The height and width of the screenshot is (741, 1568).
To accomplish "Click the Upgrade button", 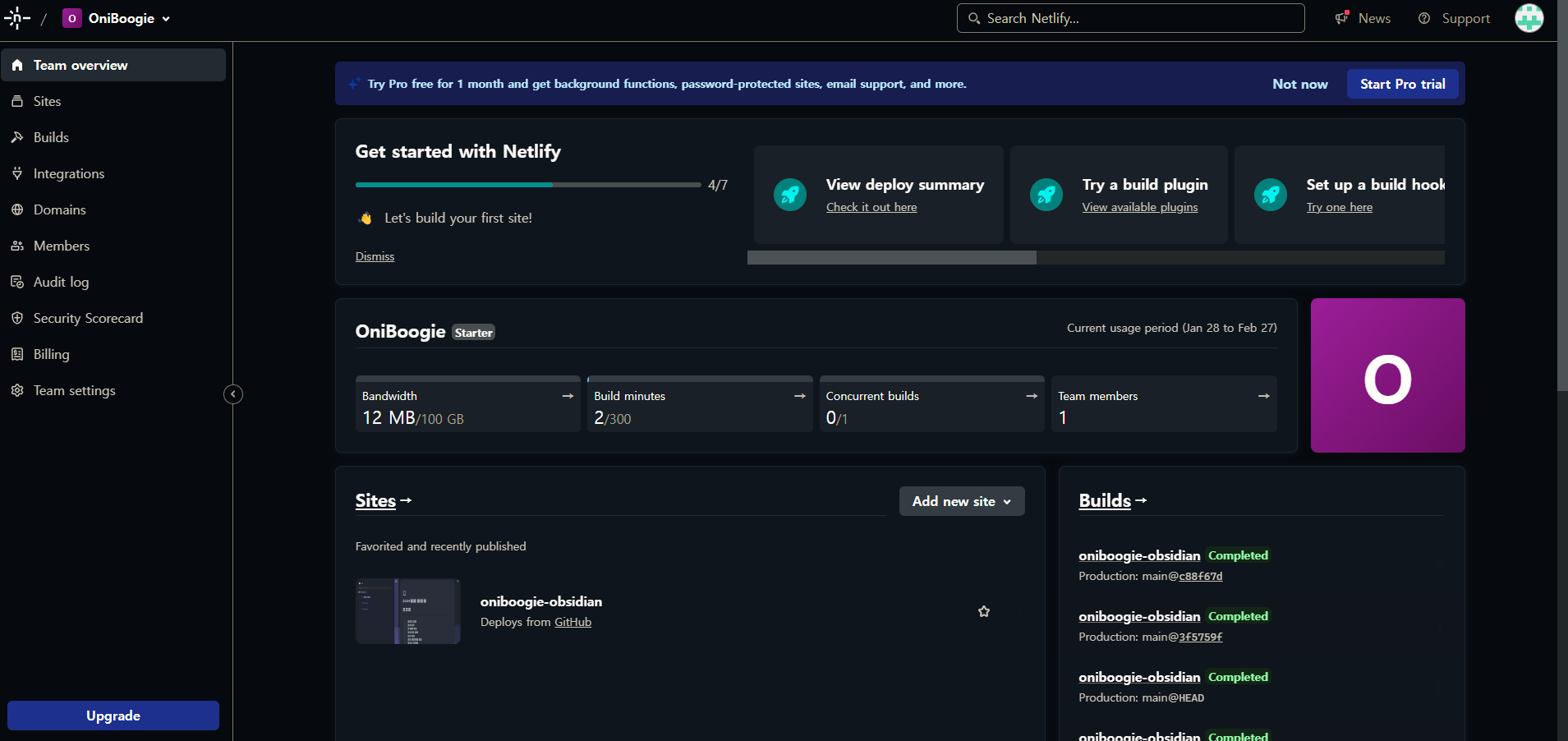I will (113, 716).
